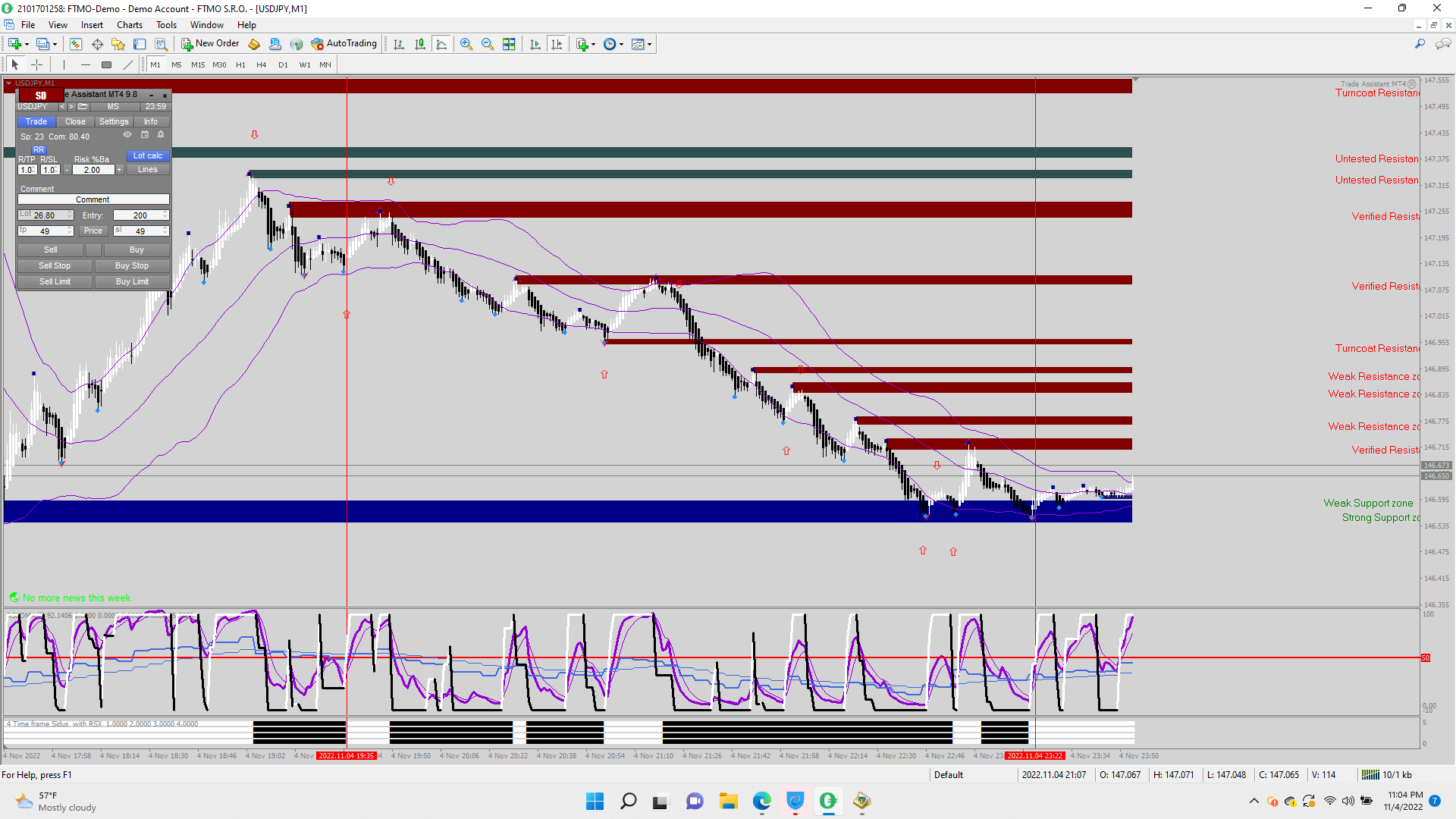Screen dimensions: 1456x819
Task: Open the Charts menu
Action: click(129, 25)
